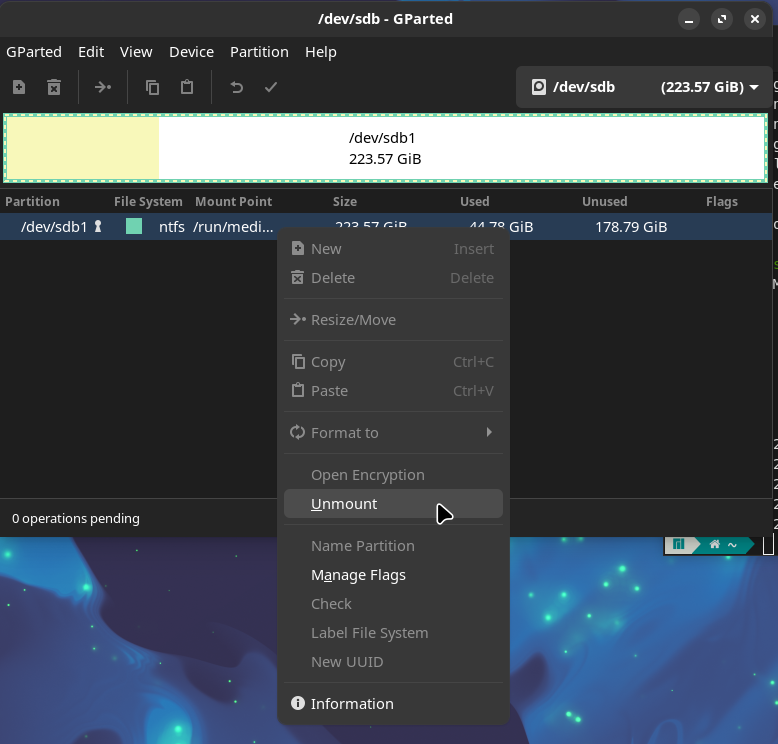The width and height of the screenshot is (778, 744).
Task: Select Check in the context menu
Action: coord(393,604)
